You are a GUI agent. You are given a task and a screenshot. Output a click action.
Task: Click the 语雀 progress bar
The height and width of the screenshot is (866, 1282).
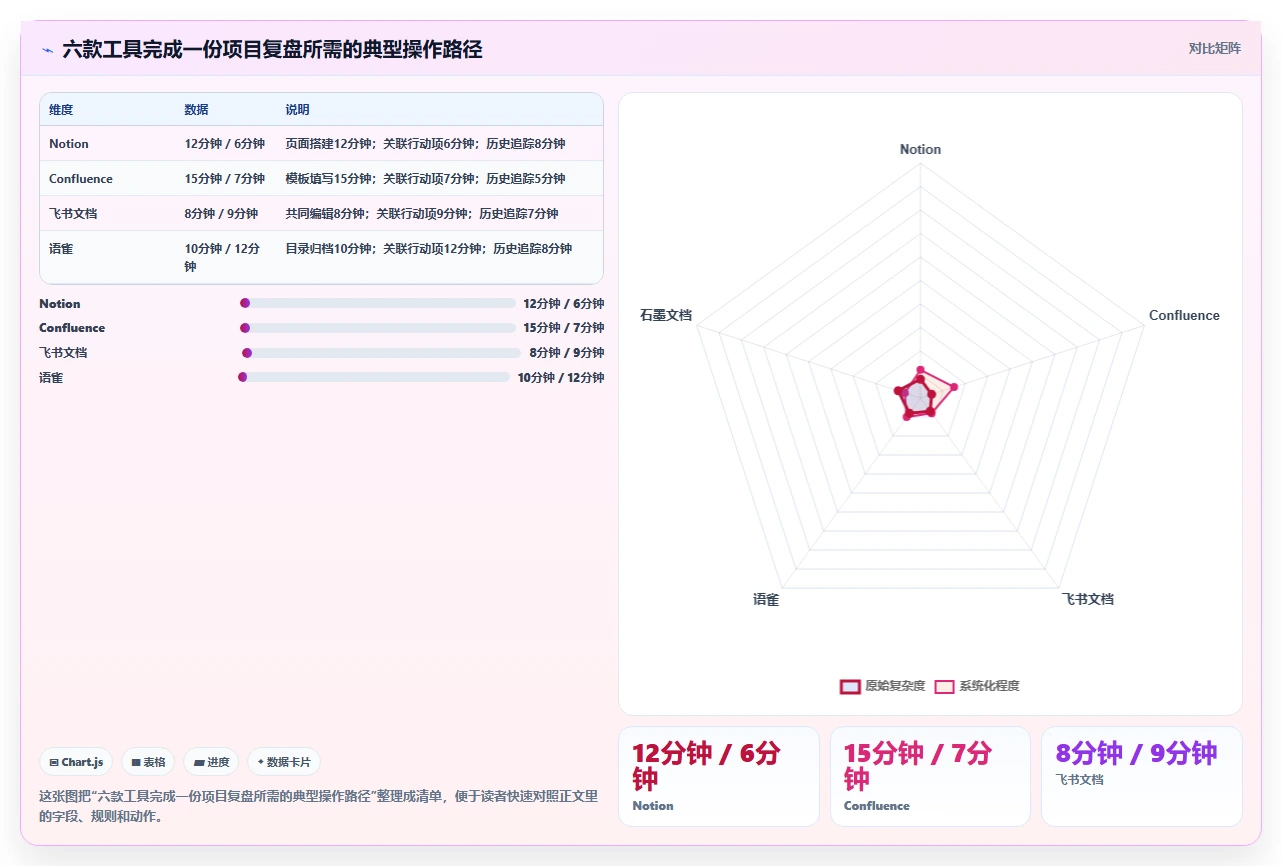click(374, 377)
